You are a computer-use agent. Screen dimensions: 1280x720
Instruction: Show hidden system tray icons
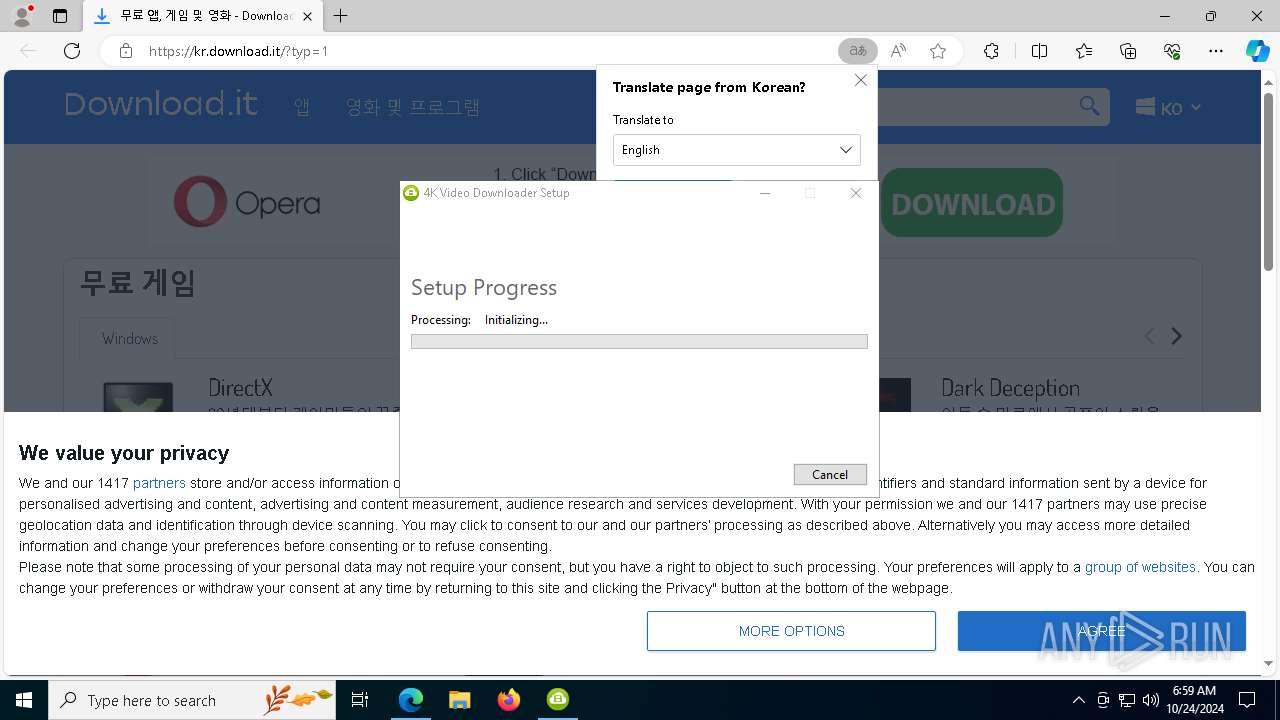click(x=1078, y=700)
